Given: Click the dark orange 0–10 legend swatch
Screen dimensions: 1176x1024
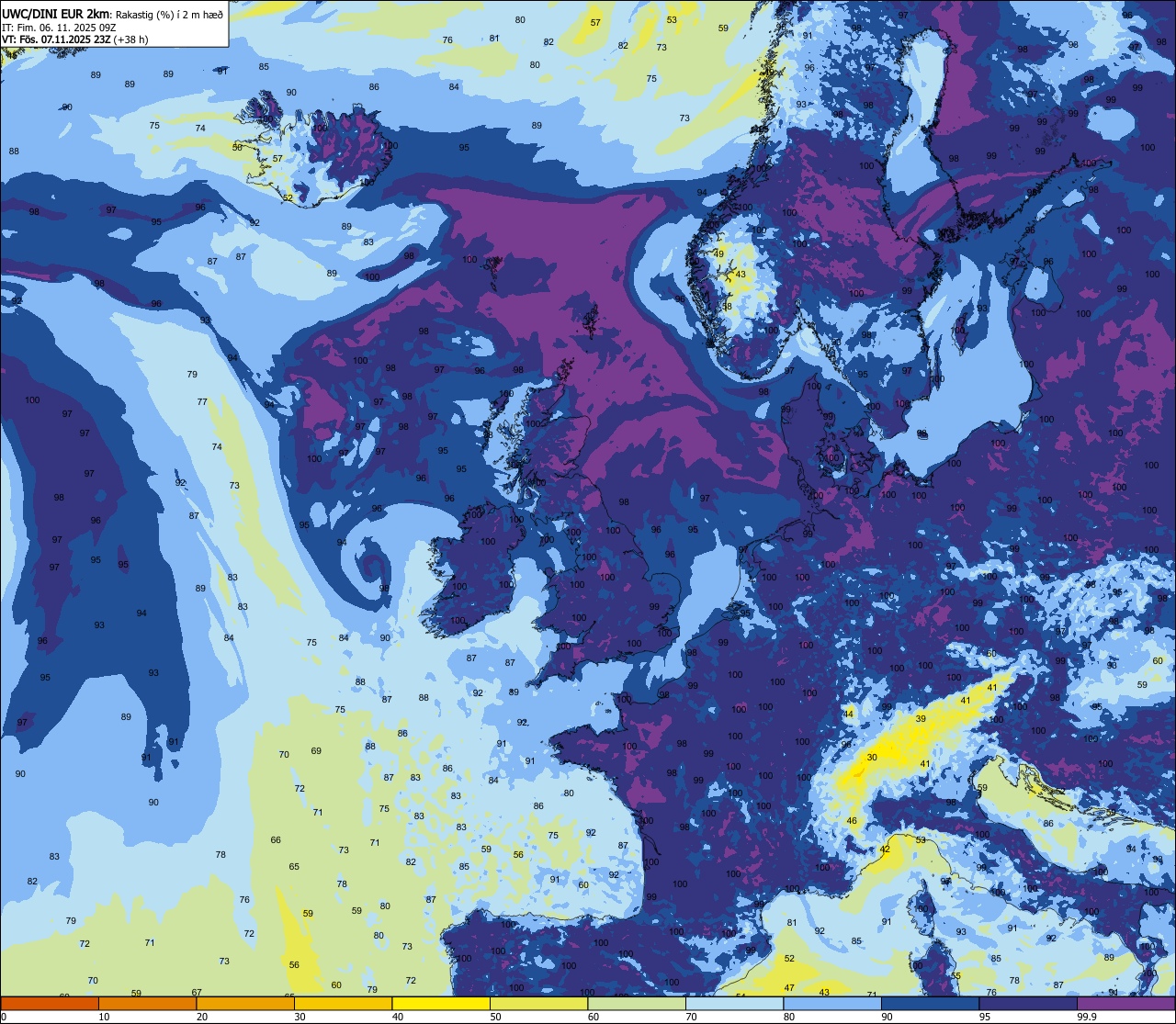Looking at the screenshot, I should coord(50,1003).
